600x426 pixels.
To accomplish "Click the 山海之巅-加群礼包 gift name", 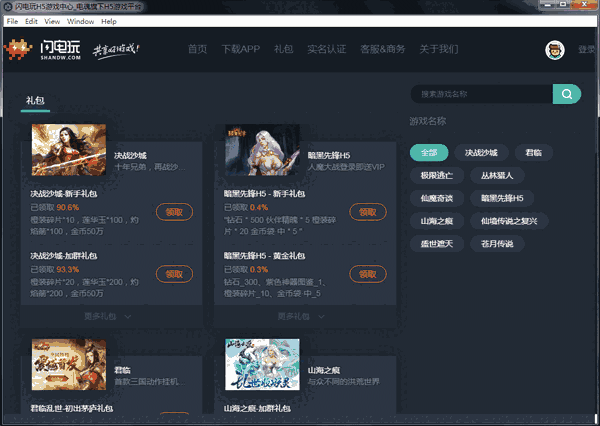I will point(257,408).
